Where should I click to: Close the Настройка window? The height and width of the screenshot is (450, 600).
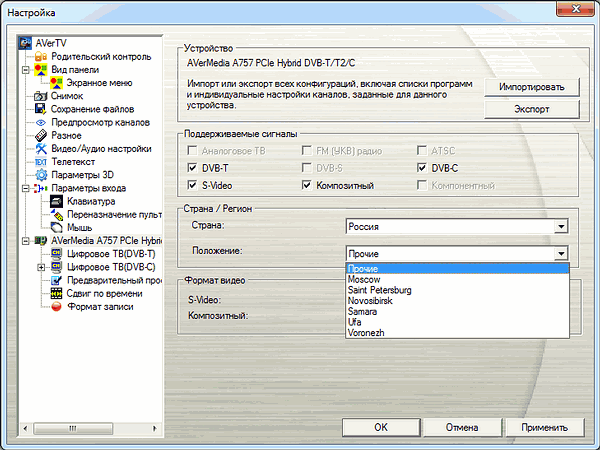[x=575, y=8]
